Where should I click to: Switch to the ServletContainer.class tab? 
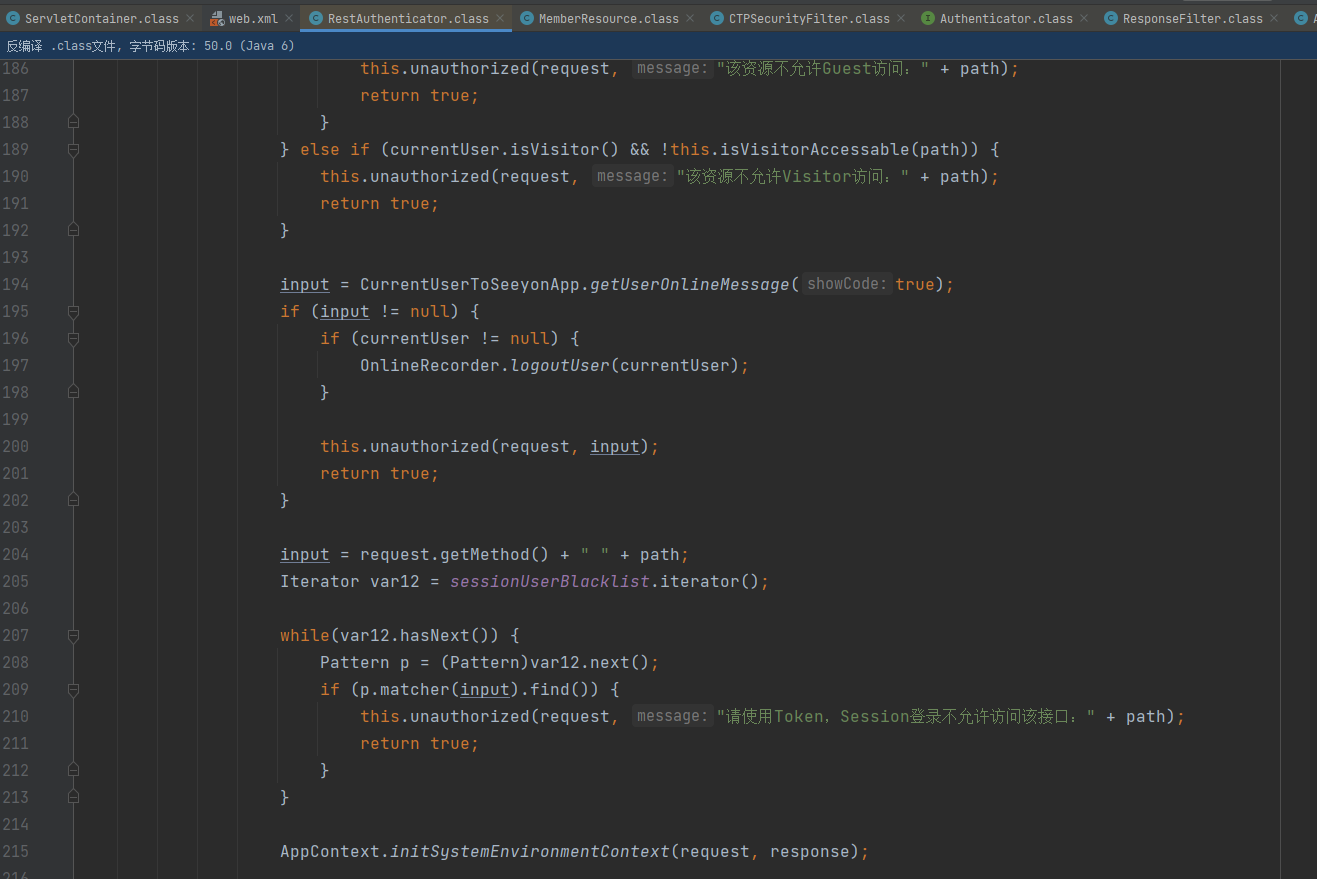[x=101, y=18]
